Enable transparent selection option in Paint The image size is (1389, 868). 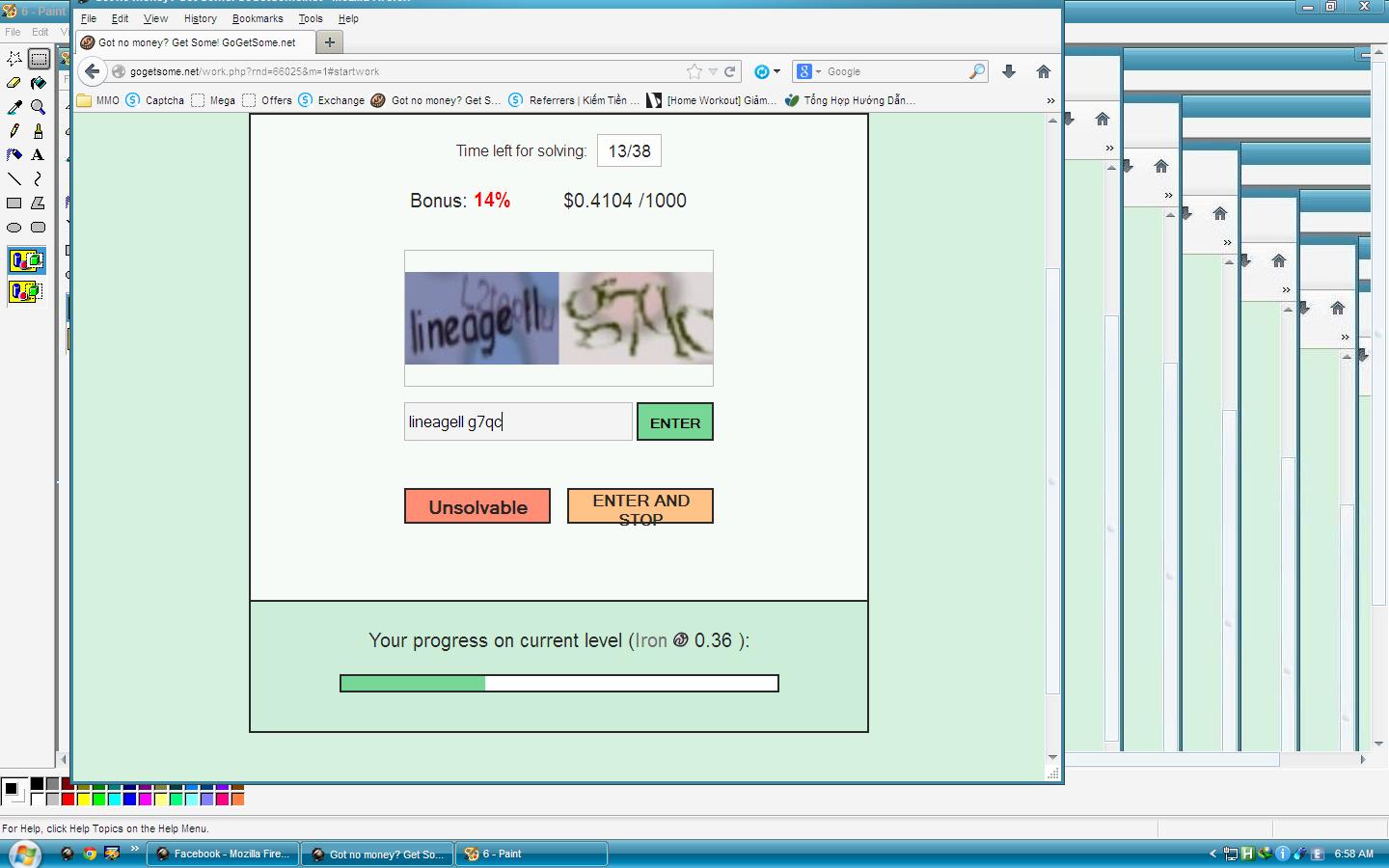tap(26, 291)
